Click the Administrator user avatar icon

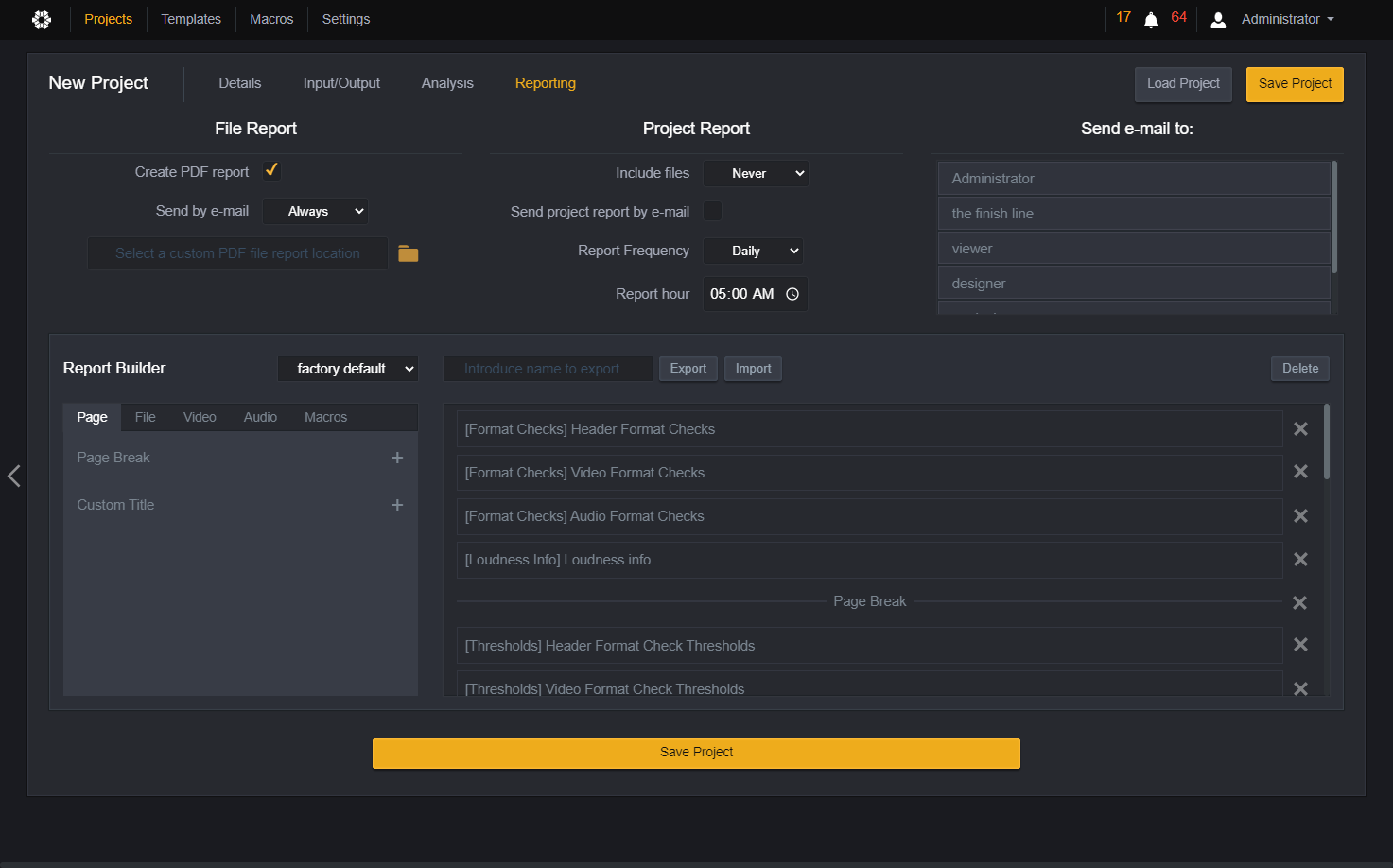pyautogui.click(x=1218, y=20)
